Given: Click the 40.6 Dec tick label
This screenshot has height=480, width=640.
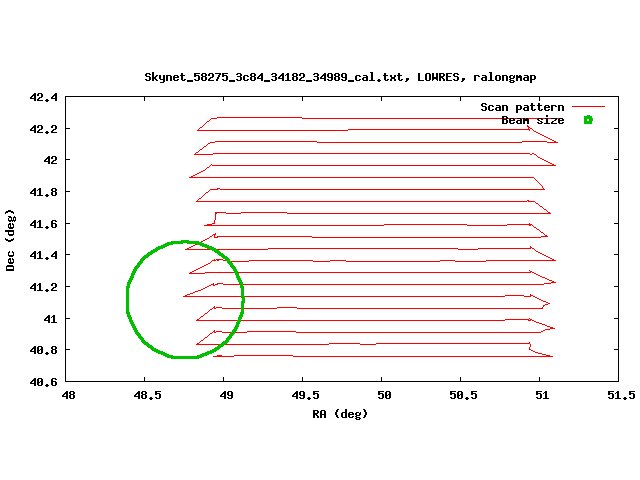Looking at the screenshot, I should (43, 382).
